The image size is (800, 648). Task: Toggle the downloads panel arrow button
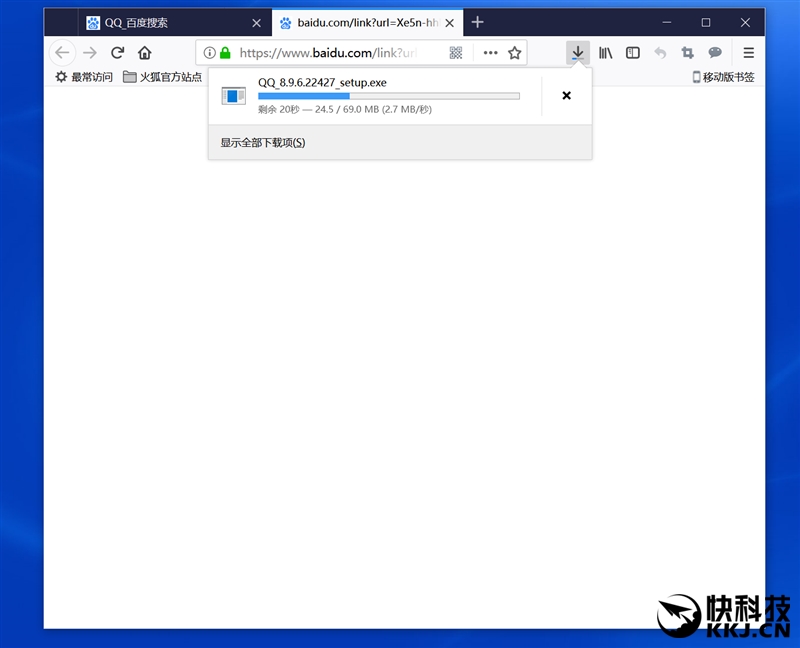coord(577,53)
